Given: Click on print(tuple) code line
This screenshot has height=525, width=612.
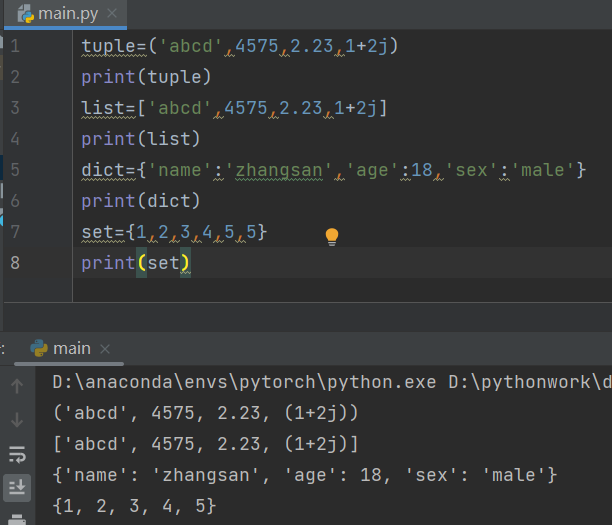Looking at the screenshot, I should [146, 77].
